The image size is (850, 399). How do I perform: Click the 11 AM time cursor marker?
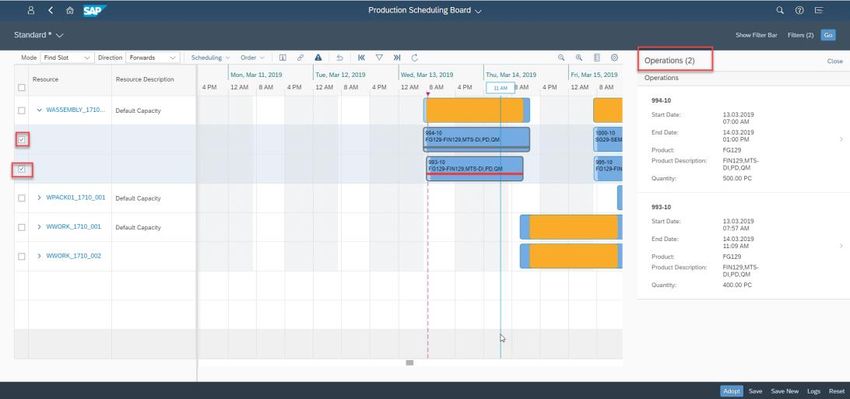coord(500,88)
